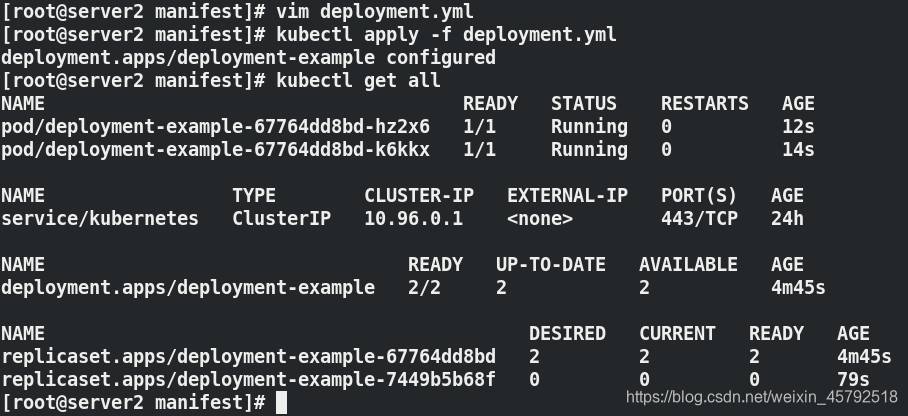The image size is (908, 416).
Task: Click the replicaset age 79s
Action: (x=853, y=380)
